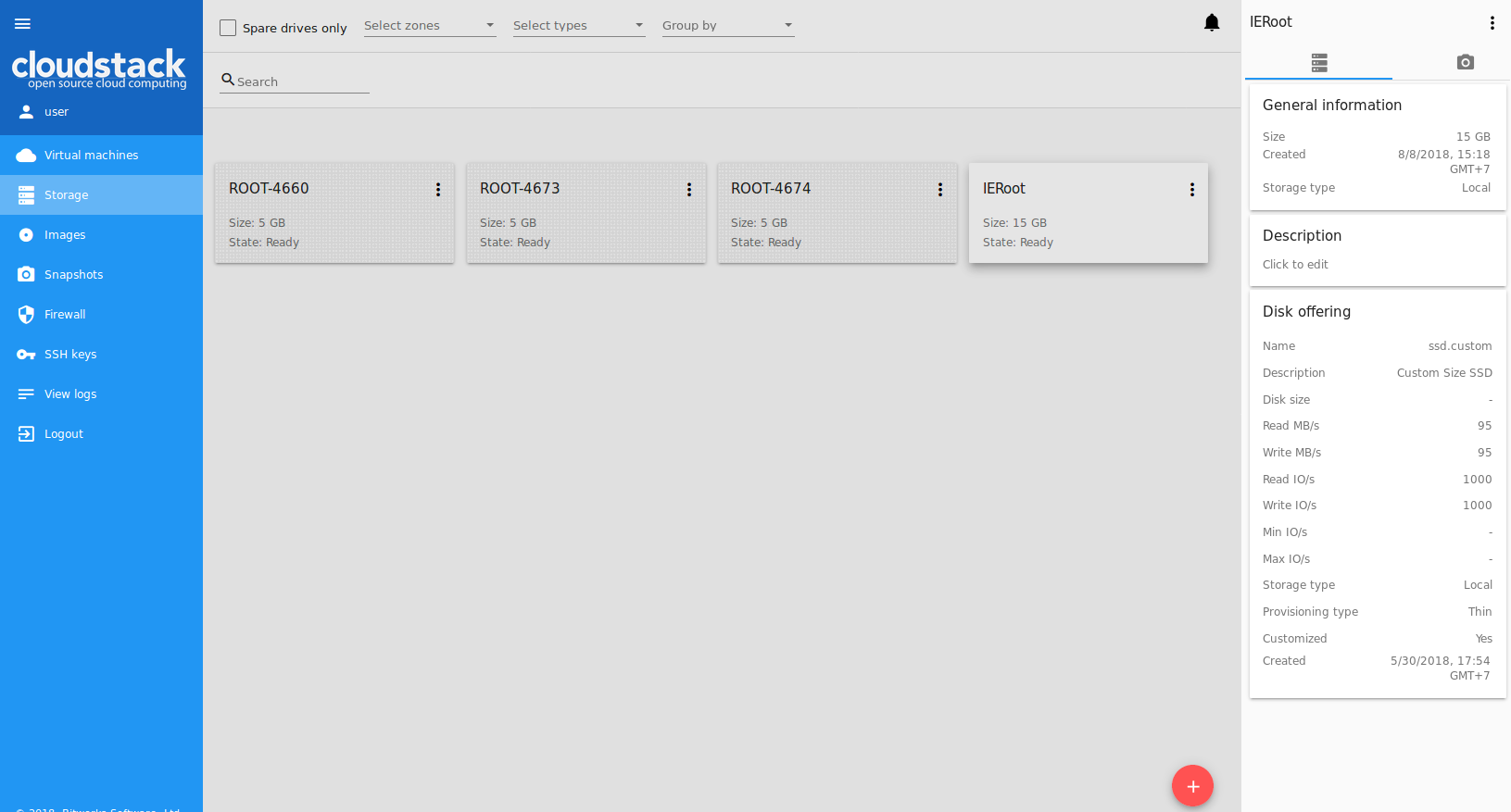This screenshot has height=812, width=1511.
Task: Select the ROOT-4673 volume card
Action: [x=586, y=213]
